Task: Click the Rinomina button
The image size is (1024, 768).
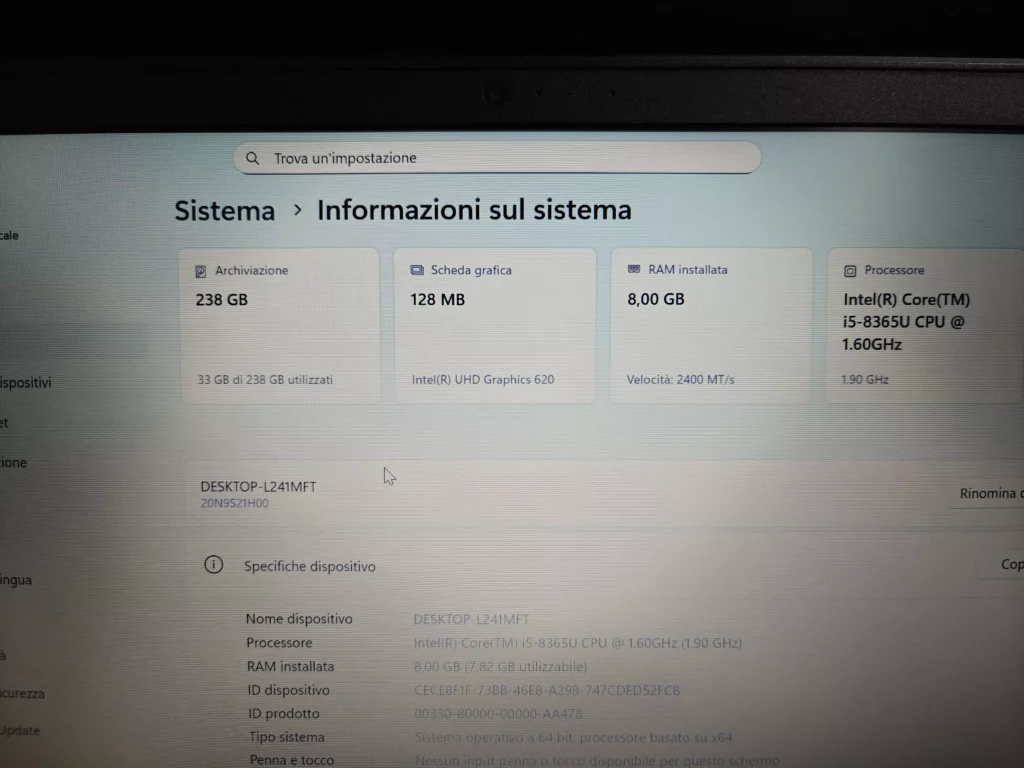Action: 987,494
